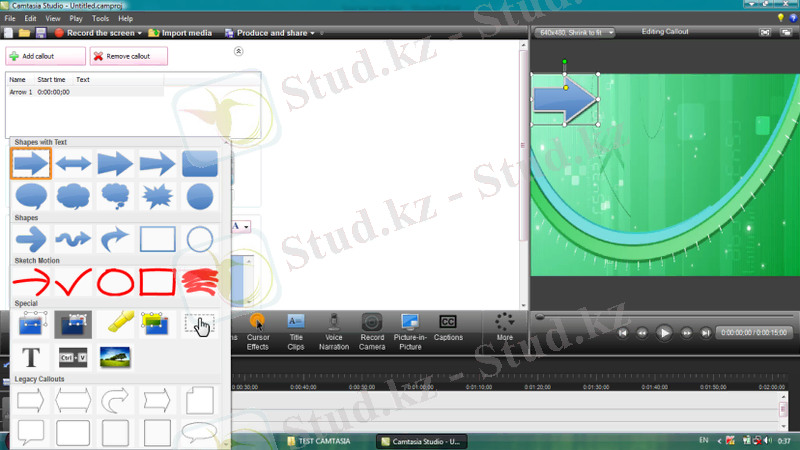Open the Help menu
Image resolution: width=800 pixels, height=450 pixels.
tap(126, 18)
